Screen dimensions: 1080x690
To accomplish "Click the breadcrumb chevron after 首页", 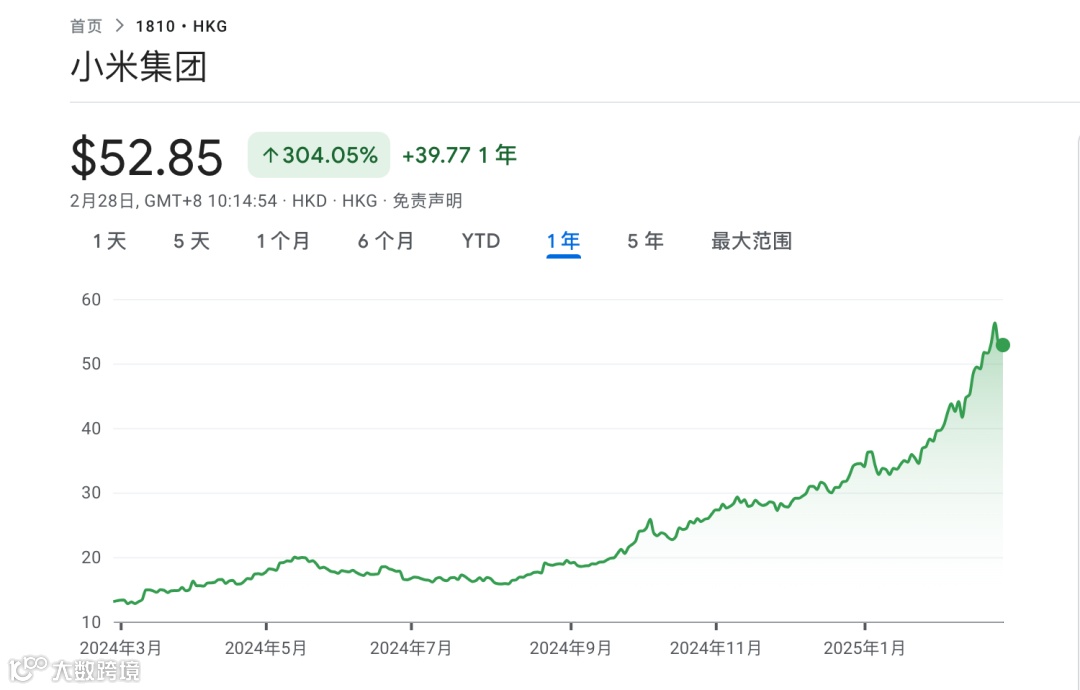I will [119, 26].
